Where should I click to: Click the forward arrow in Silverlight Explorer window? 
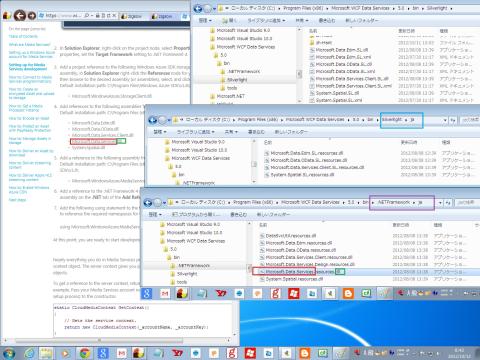click(x=208, y=9)
